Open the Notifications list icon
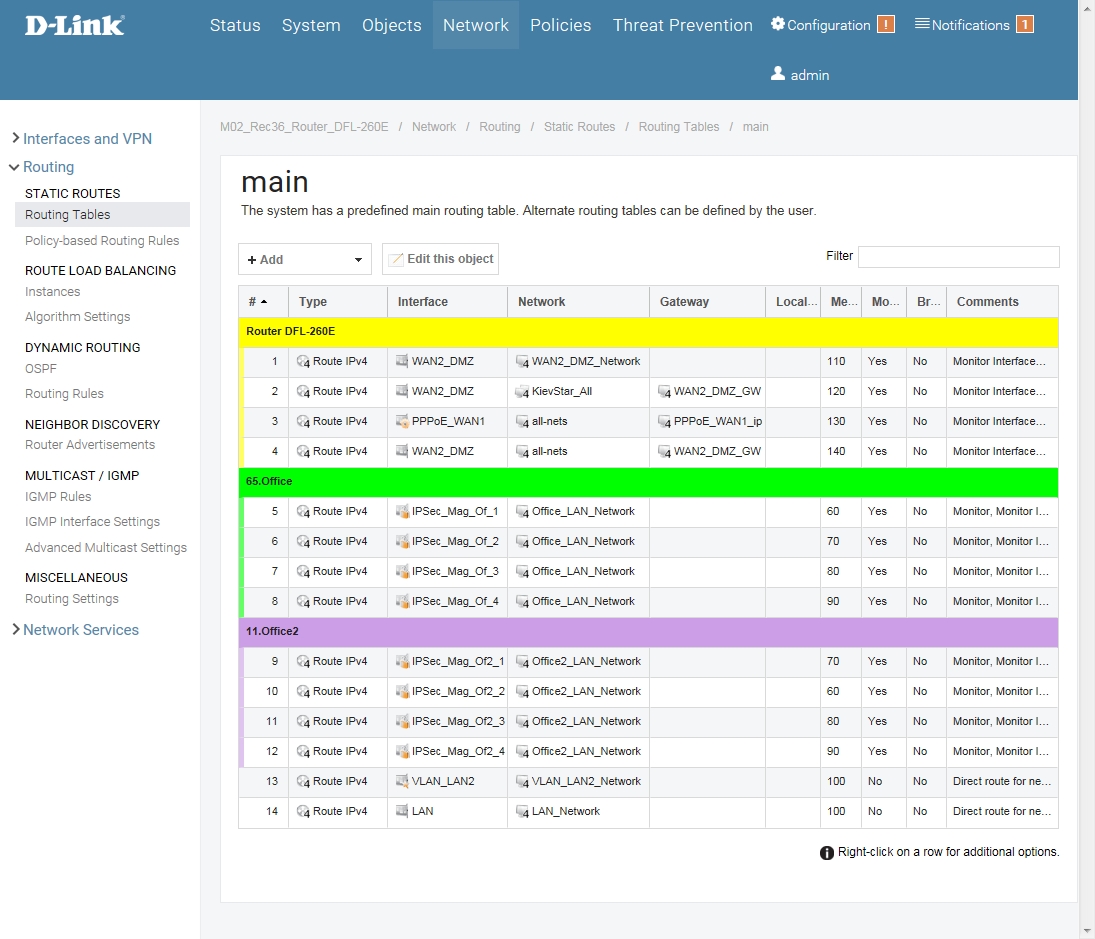This screenshot has width=1095, height=939. [922, 24]
